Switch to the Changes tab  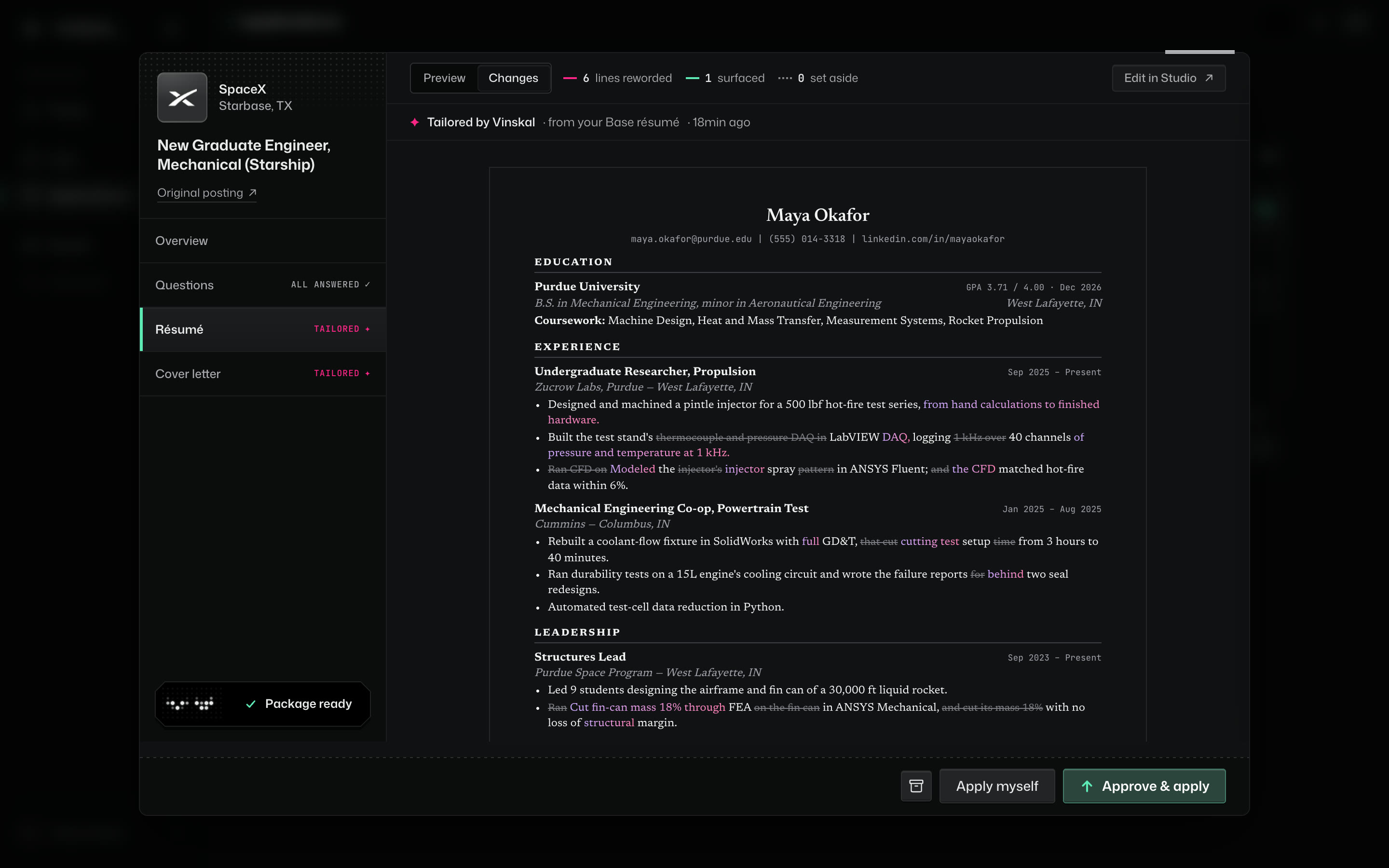tap(513, 78)
